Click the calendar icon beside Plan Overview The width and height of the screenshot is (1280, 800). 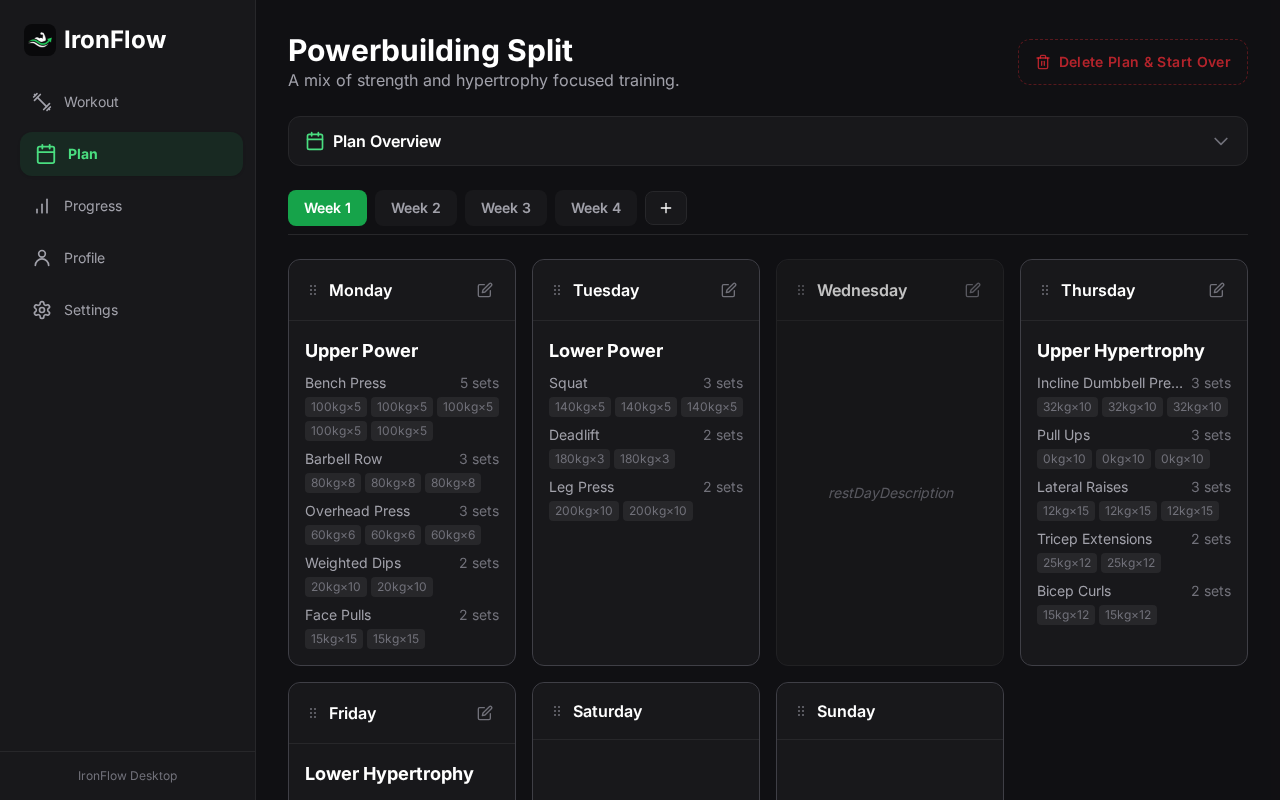pos(315,141)
